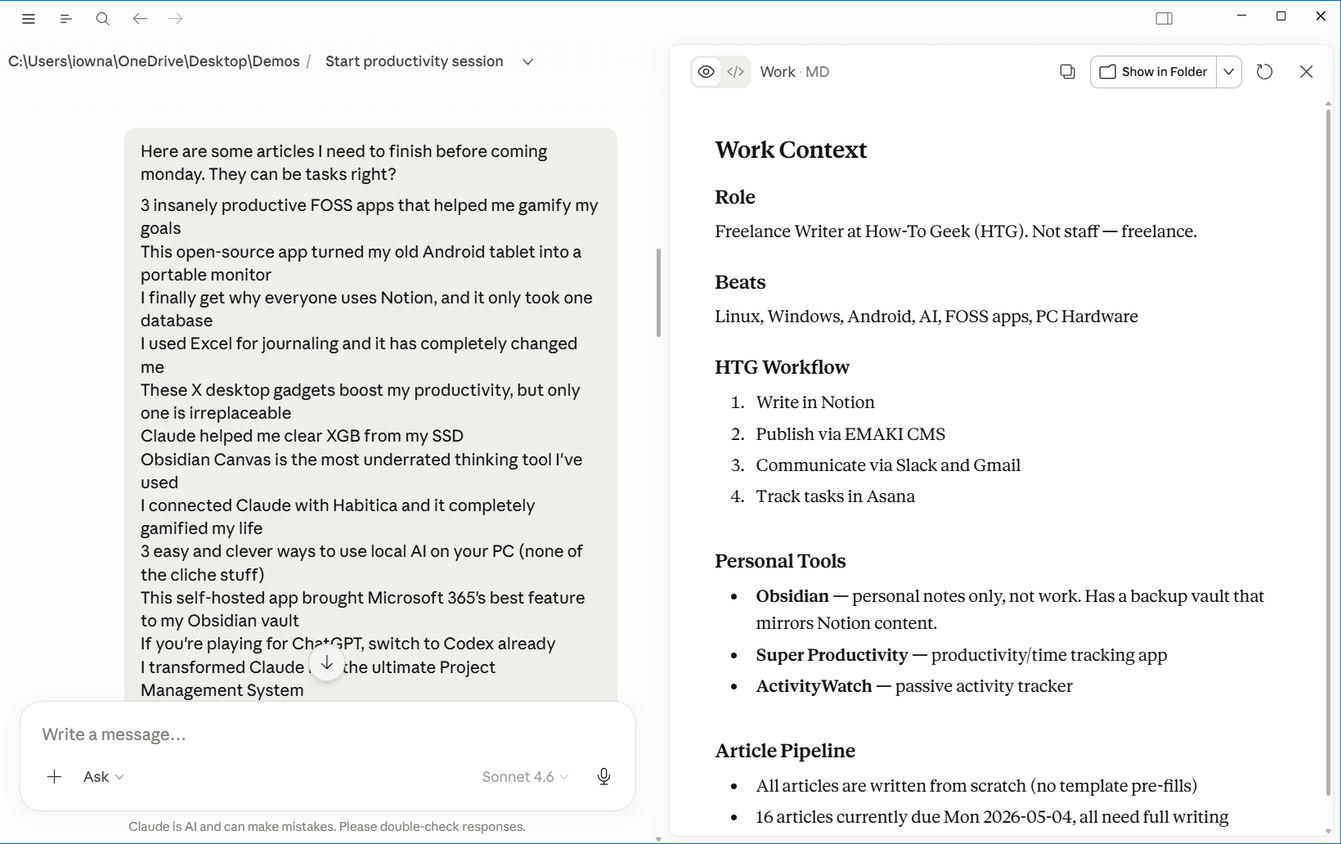The image size is (1341, 844).
Task: Start voice input with the microphone
Action: [x=604, y=777]
